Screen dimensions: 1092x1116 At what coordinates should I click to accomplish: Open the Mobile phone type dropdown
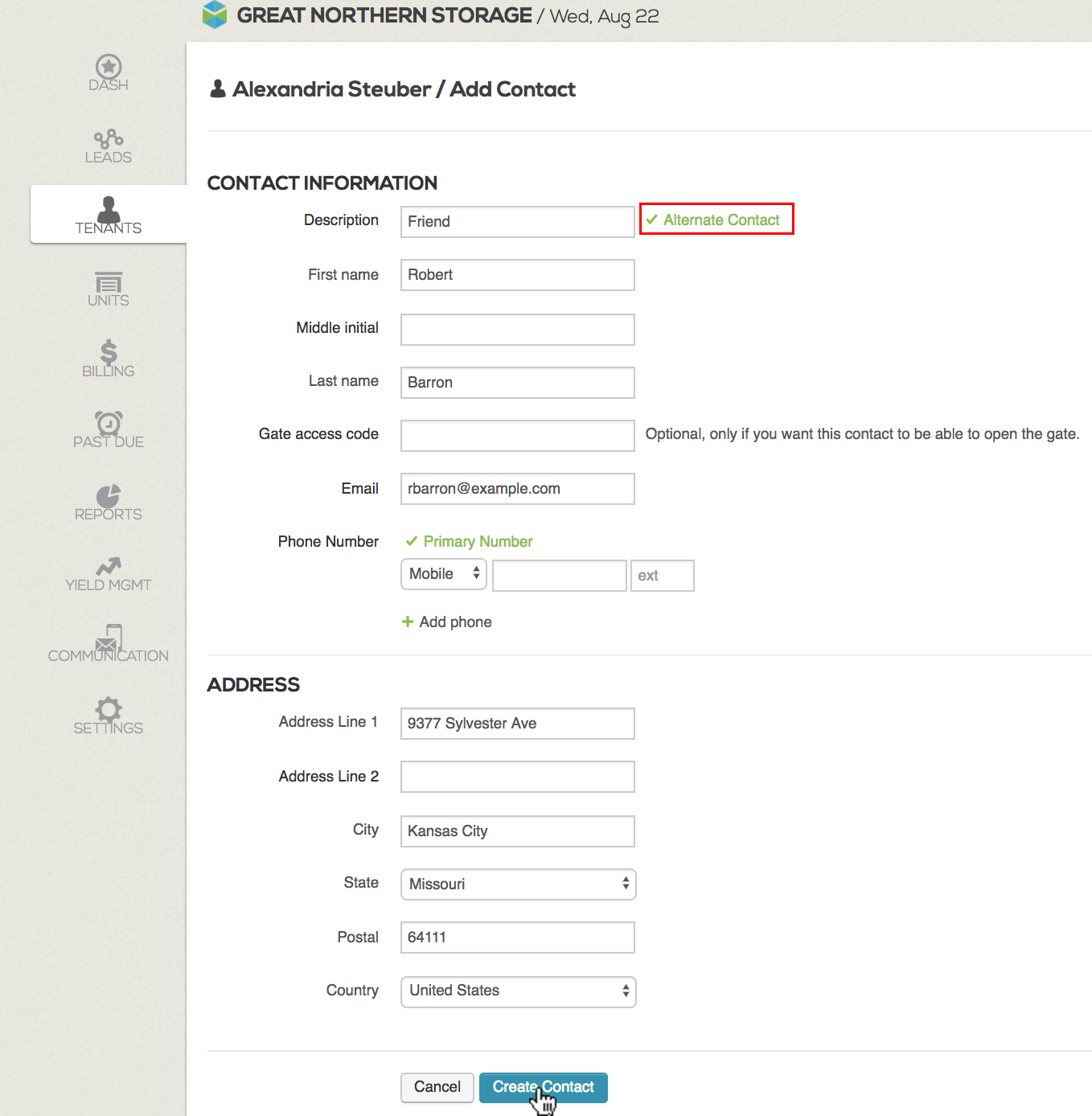(444, 574)
